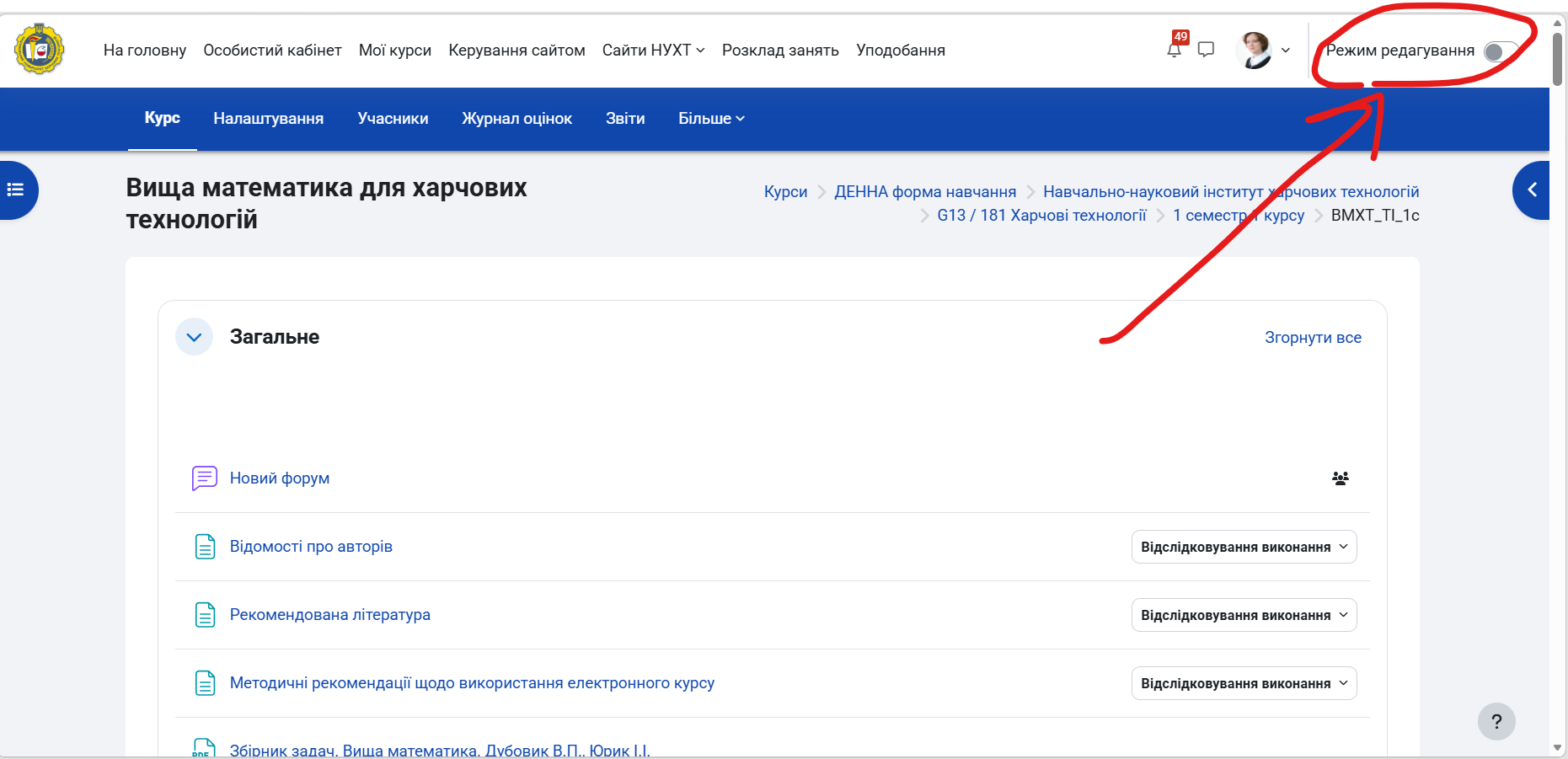The image size is (1568, 759).
Task: Open completion dropdown for Методичні рекомендації
Action: tap(1244, 683)
